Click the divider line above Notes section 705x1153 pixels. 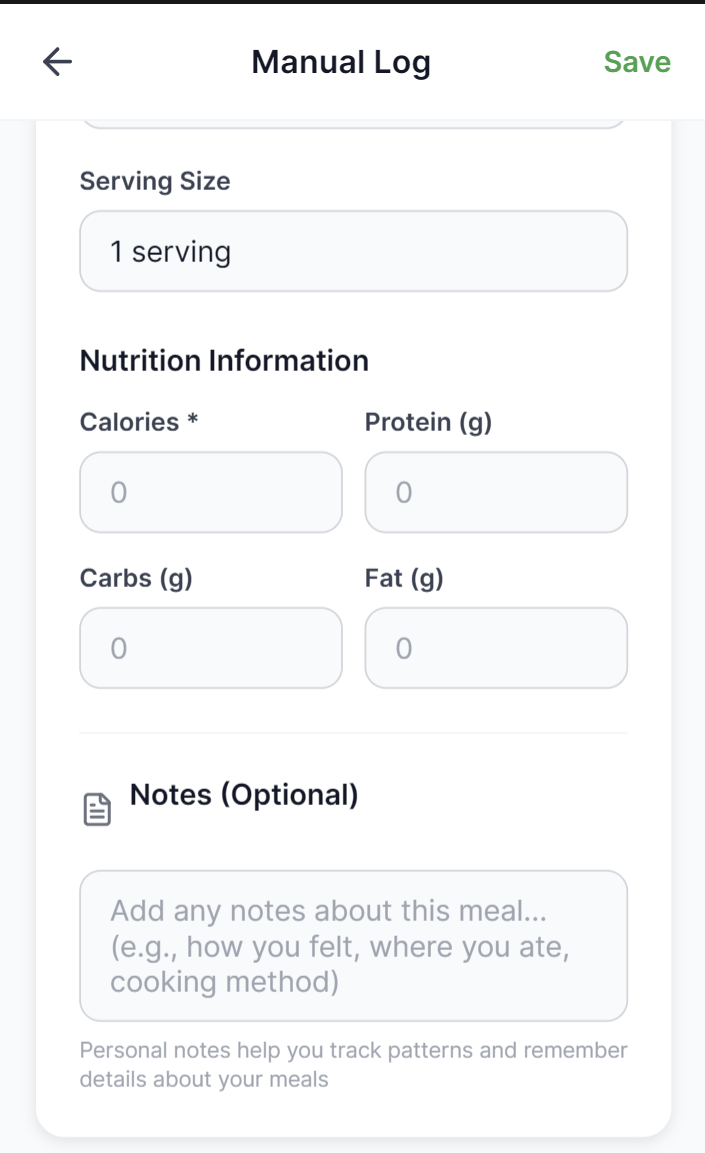pyautogui.click(x=353, y=733)
